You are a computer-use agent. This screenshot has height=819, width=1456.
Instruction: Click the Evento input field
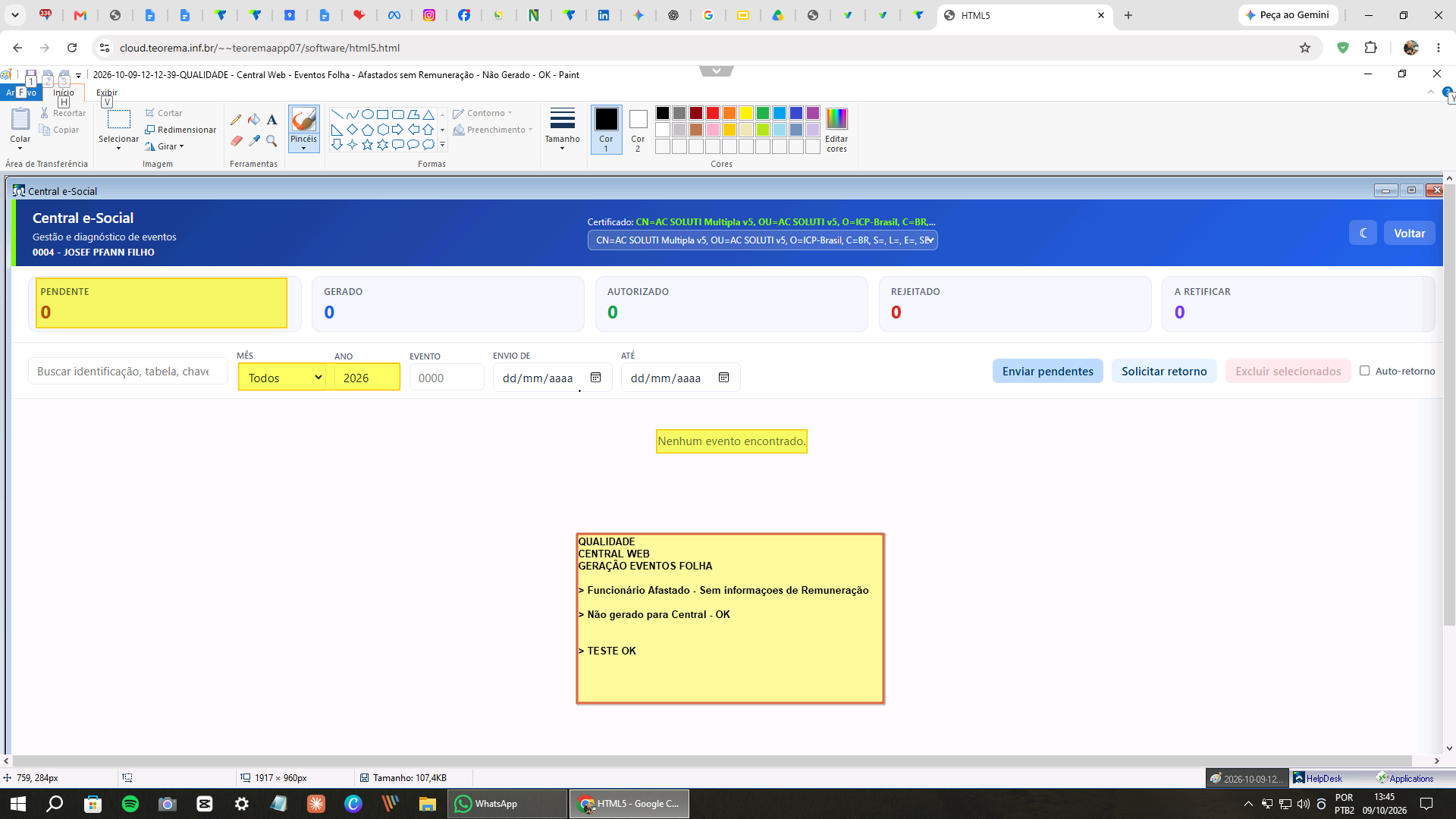pyautogui.click(x=447, y=378)
